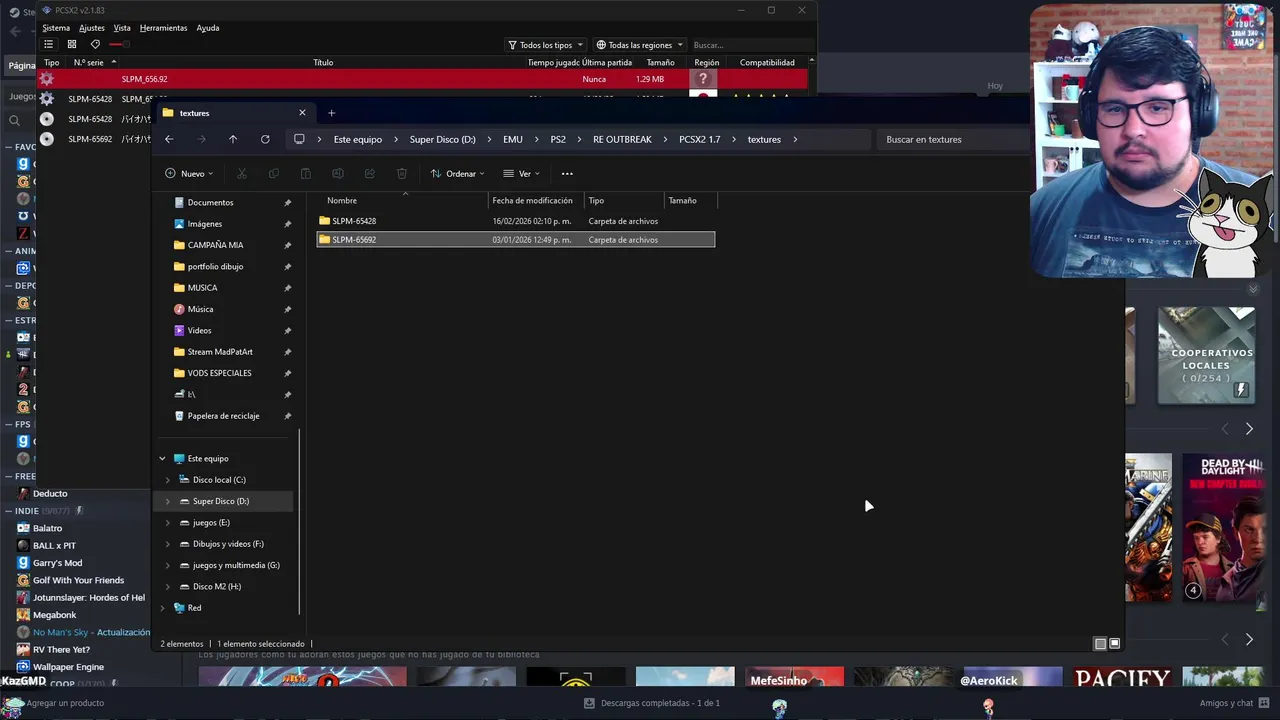Click the Copy icon in Explorer toolbar
This screenshot has height=720, width=1280.
click(273, 174)
